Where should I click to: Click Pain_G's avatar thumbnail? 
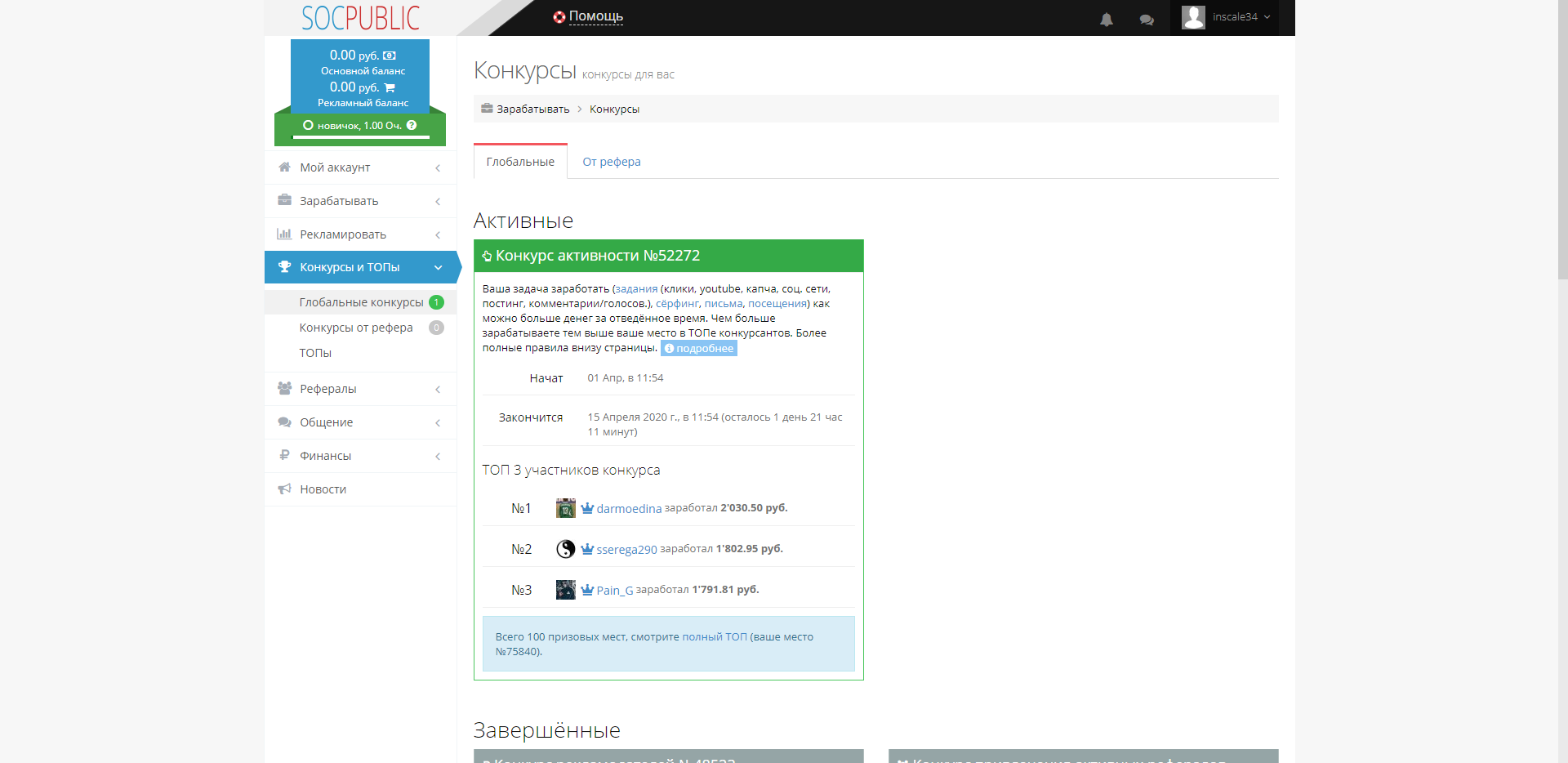pos(565,590)
